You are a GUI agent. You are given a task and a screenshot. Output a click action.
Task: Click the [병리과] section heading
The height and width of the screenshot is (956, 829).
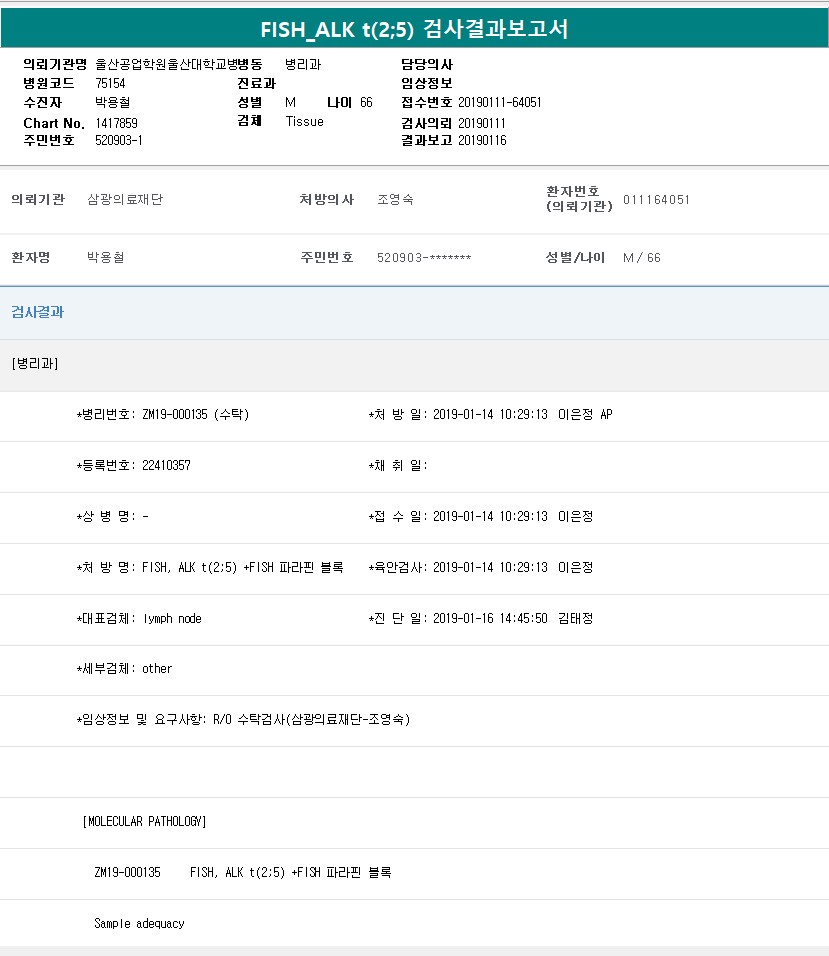click(35, 364)
